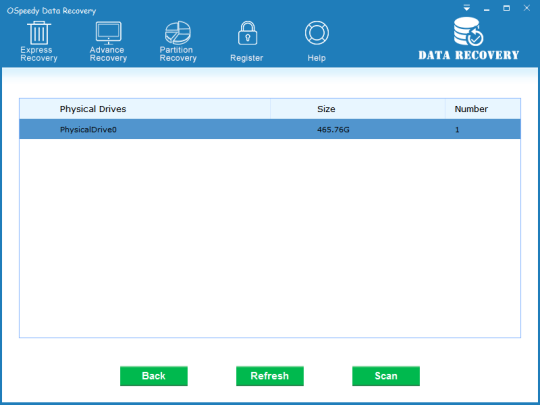
Task: Sort by Size column header
Action: tap(358, 109)
